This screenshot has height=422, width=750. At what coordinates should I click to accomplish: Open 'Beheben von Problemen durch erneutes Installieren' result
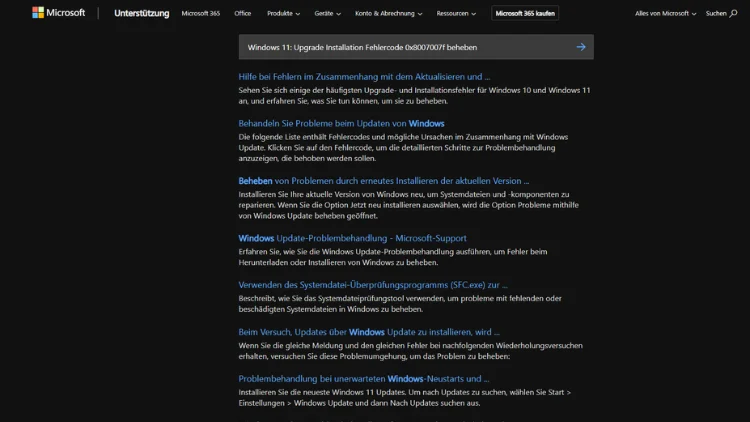384,181
